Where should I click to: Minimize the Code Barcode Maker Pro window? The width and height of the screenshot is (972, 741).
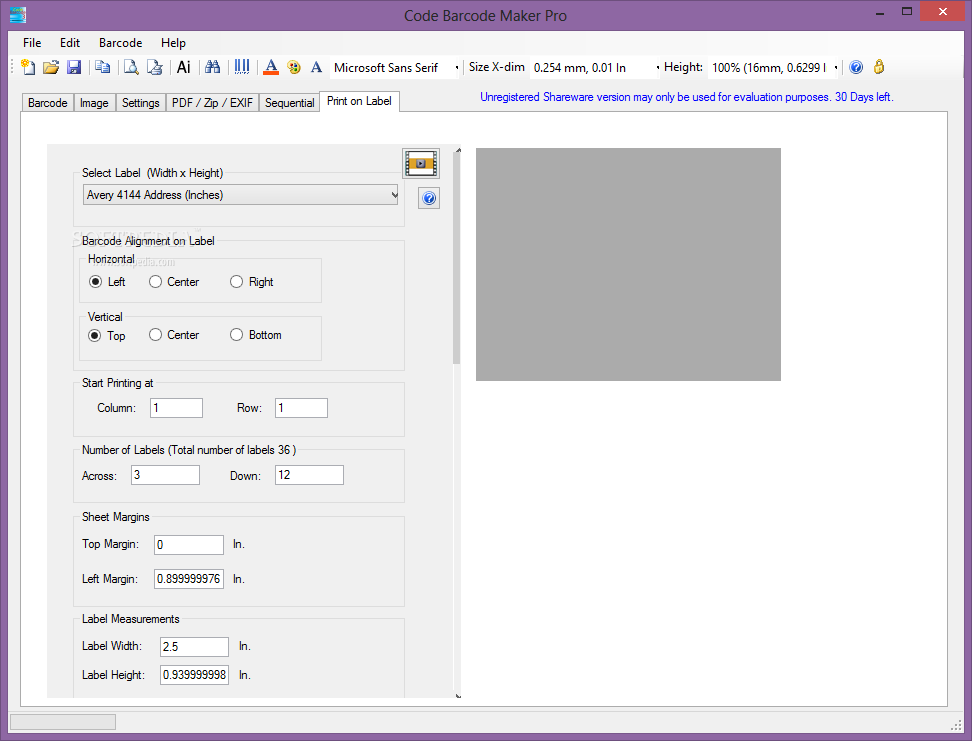click(x=880, y=12)
